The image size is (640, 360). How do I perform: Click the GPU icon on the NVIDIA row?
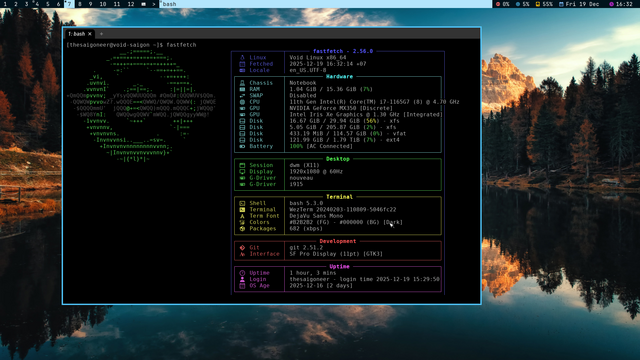point(242,108)
